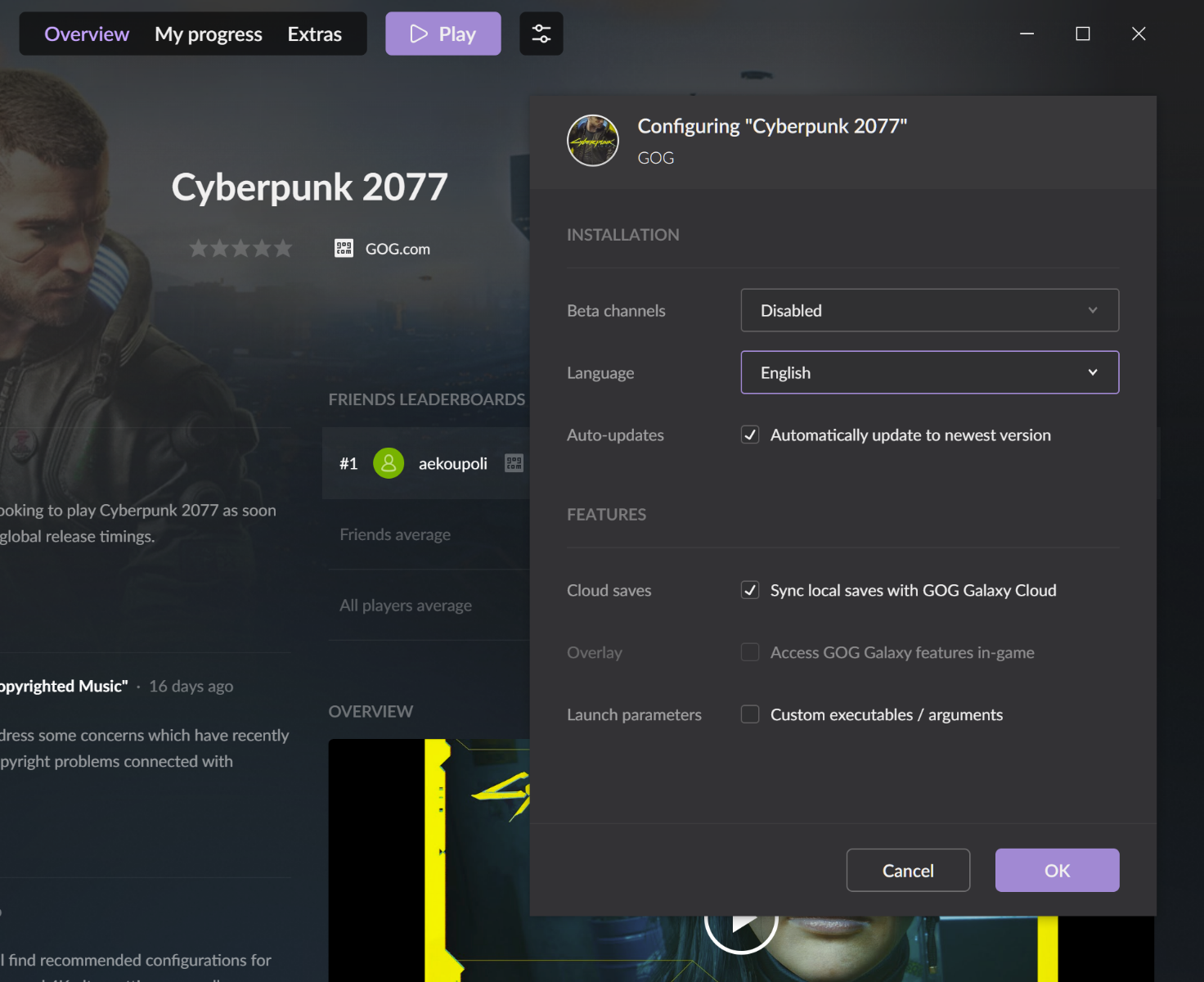This screenshot has height=982, width=1204.
Task: Click the Launch parameters label
Action: 634,714
